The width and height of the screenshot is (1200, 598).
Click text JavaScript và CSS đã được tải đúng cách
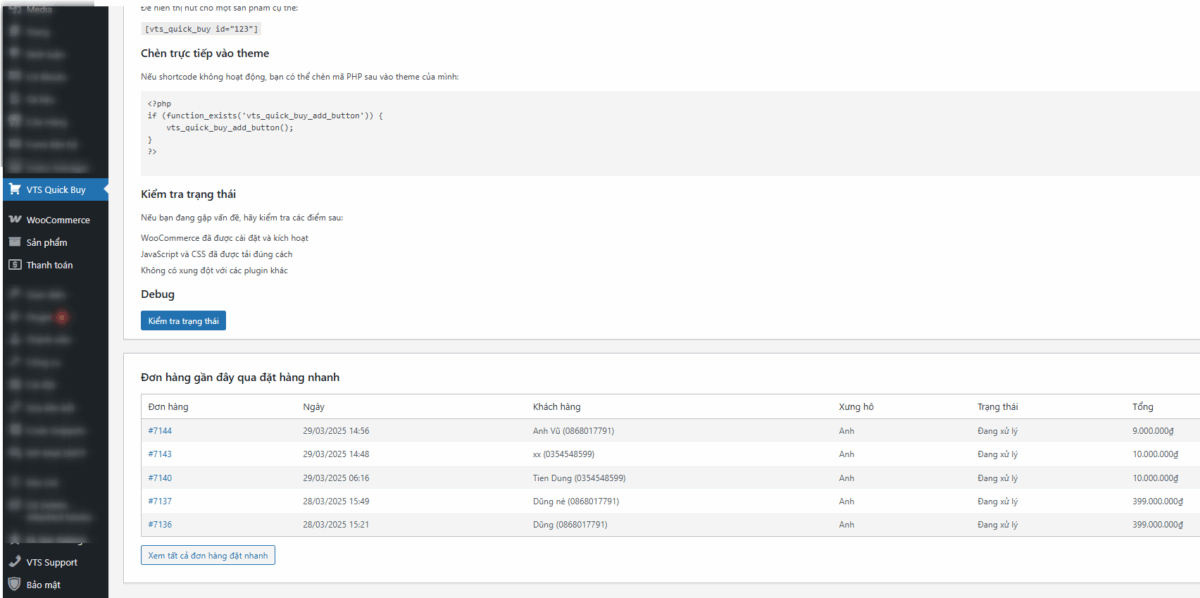click(x=217, y=254)
